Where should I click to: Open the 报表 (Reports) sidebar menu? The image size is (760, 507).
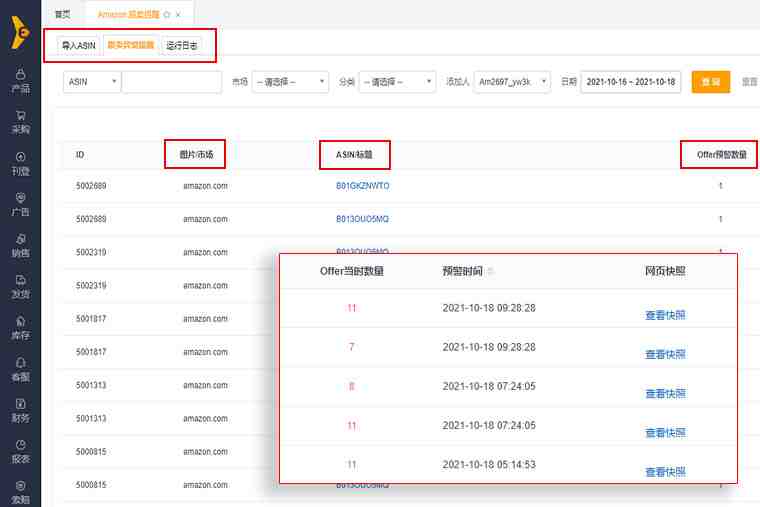[x=20, y=452]
